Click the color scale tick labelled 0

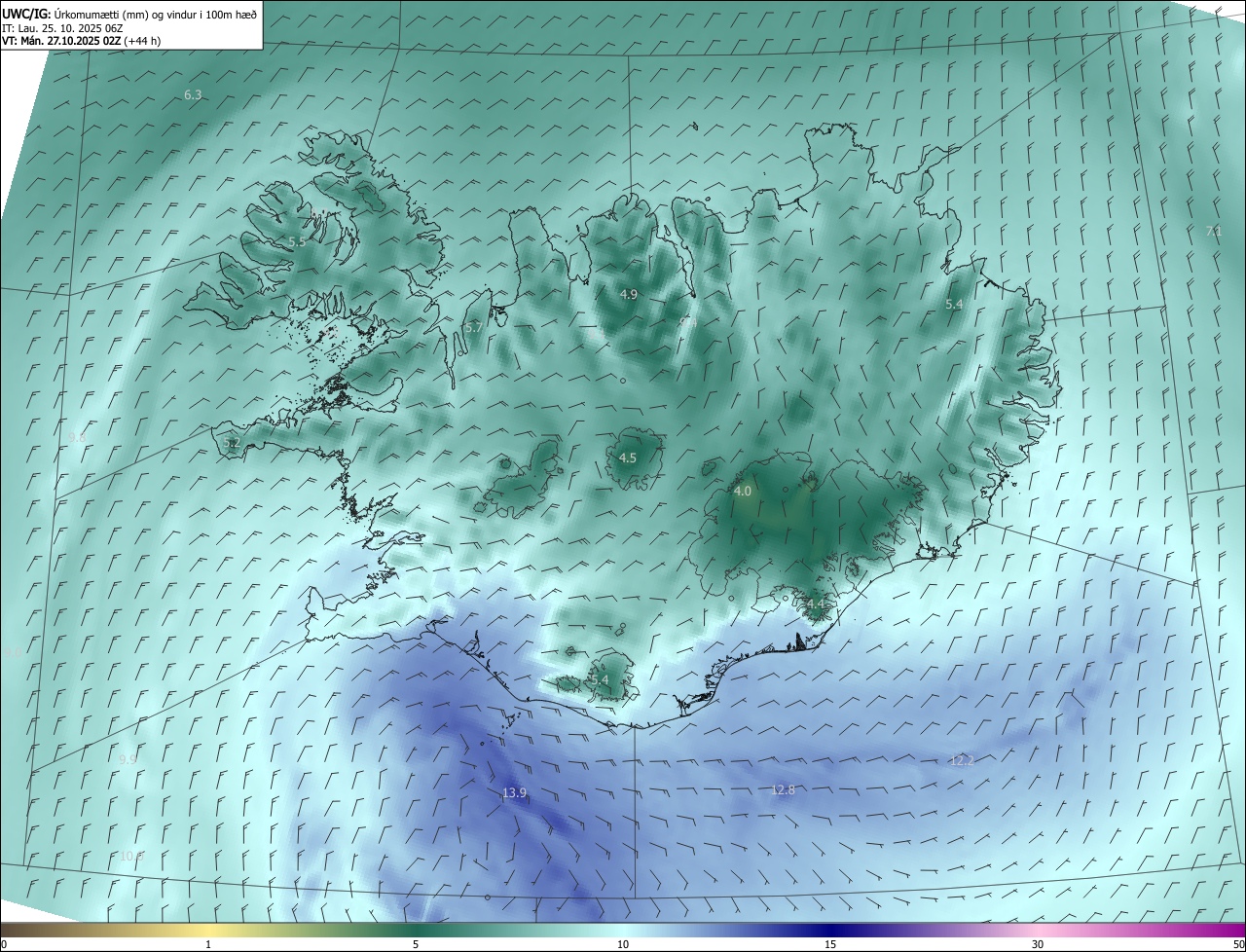click(3, 944)
